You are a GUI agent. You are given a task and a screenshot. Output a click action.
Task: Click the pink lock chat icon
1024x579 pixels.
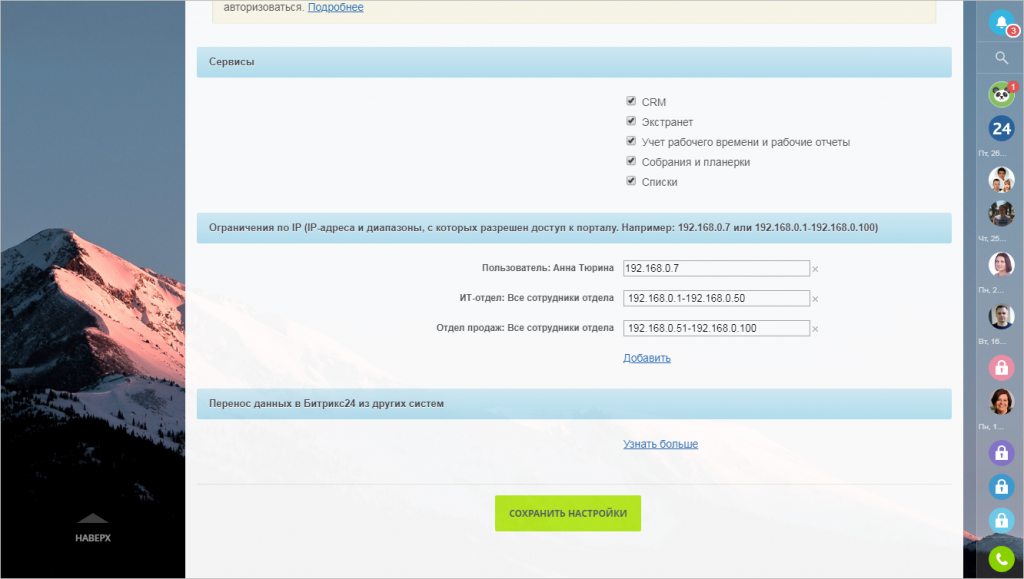click(x=1001, y=367)
